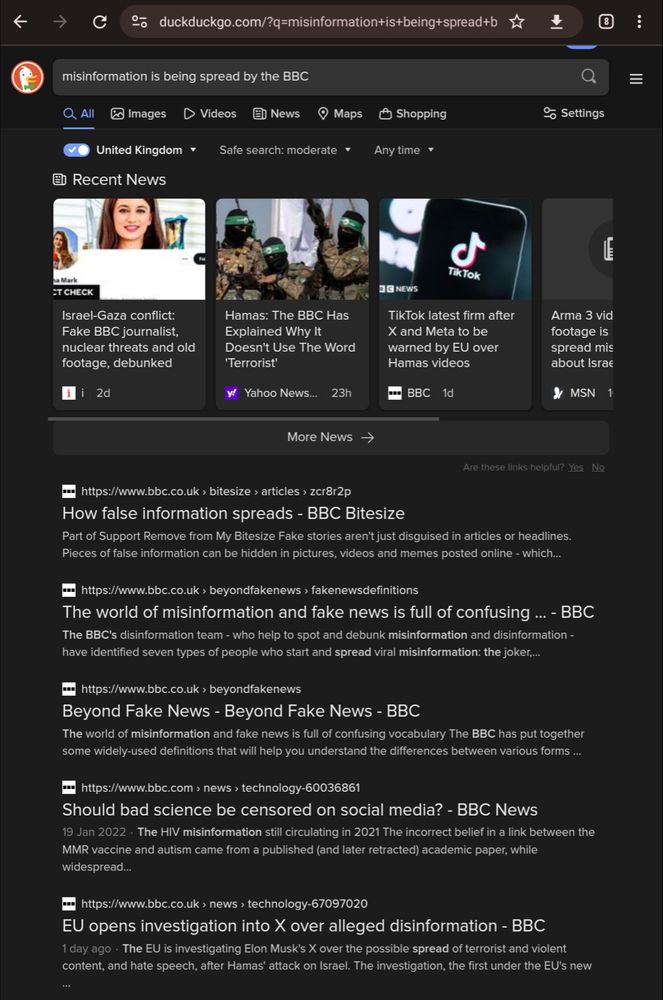
Task: Click the magnifier search icon in the search box
Action: pyautogui.click(x=588, y=77)
